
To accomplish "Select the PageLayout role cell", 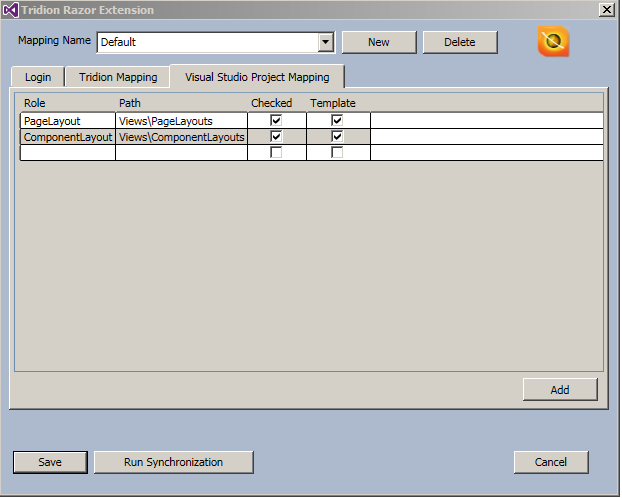I will tap(68, 121).
